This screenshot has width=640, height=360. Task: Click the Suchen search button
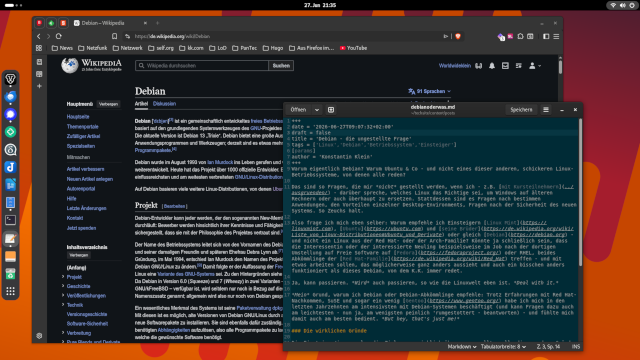(x=281, y=66)
